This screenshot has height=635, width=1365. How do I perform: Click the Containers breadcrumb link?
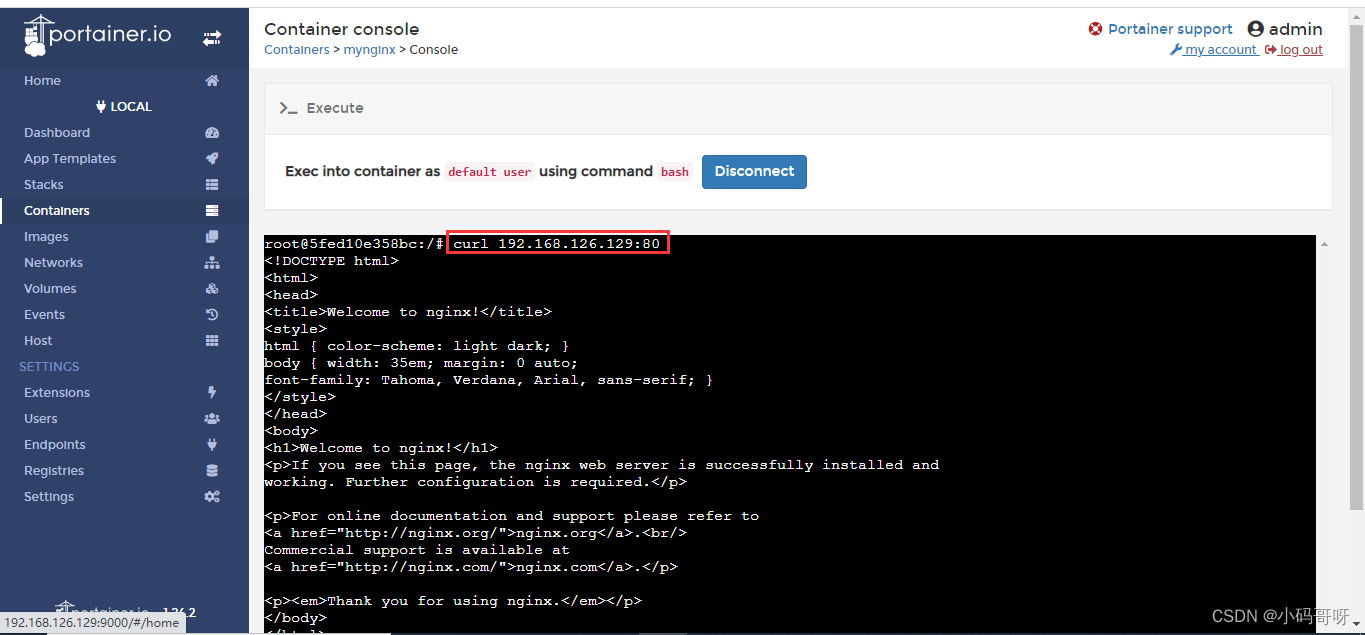click(x=297, y=50)
